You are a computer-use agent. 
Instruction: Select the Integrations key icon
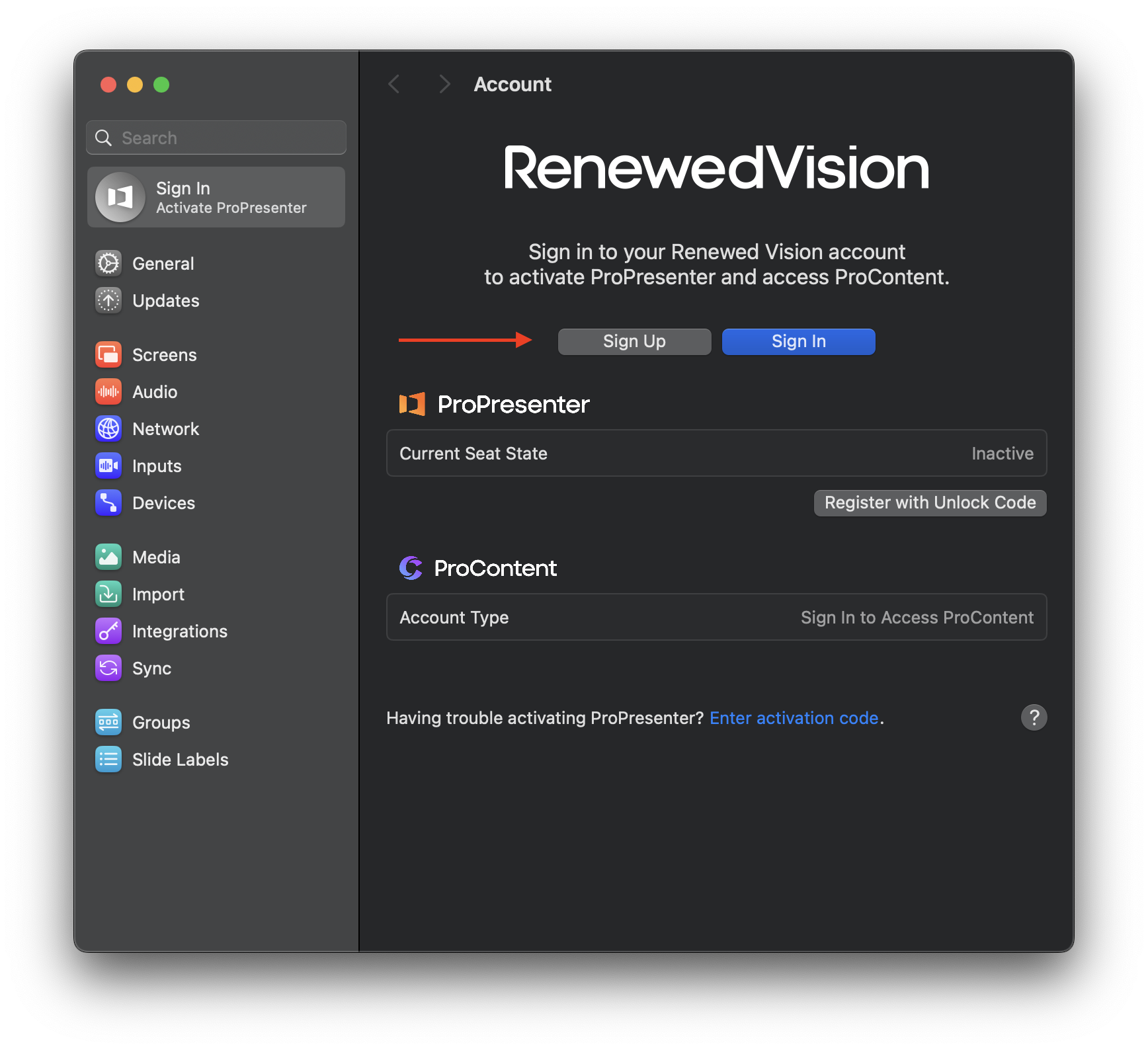(108, 631)
